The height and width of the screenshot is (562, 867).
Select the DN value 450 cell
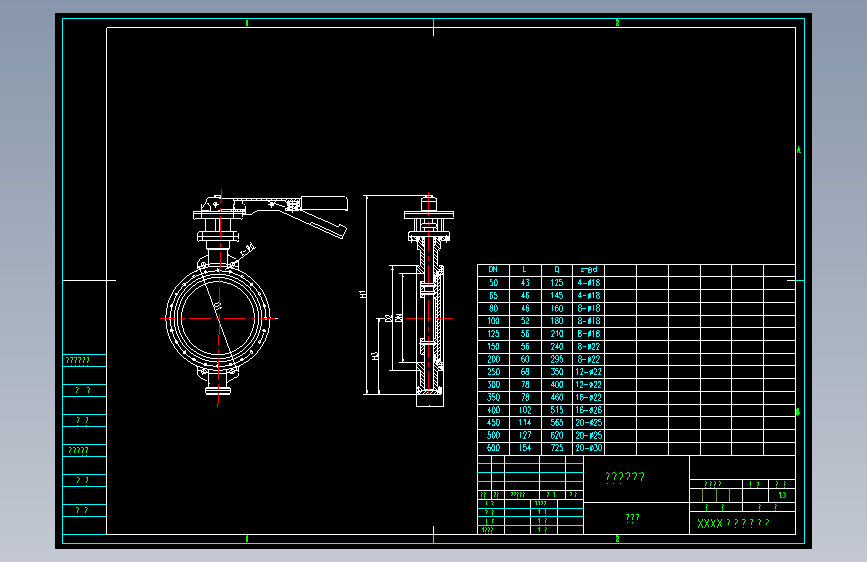493,423
